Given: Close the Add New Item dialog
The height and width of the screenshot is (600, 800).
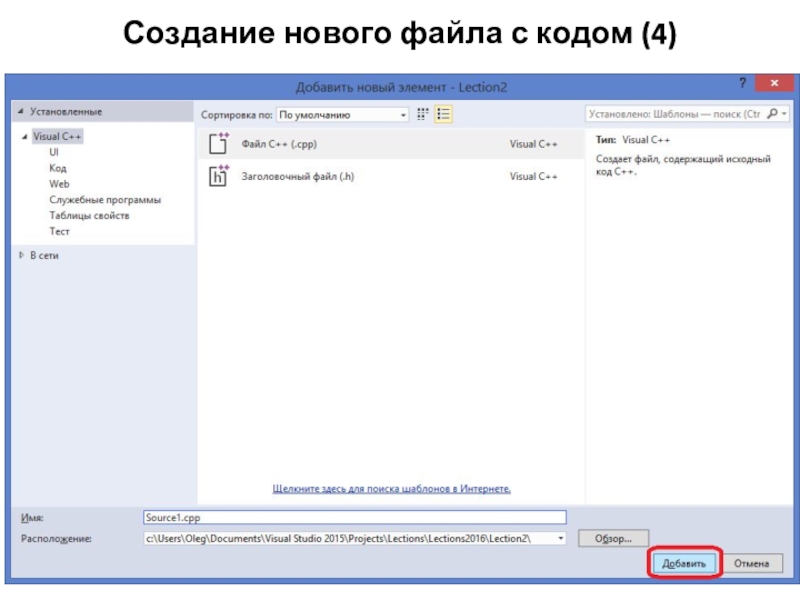Looking at the screenshot, I should point(774,83).
